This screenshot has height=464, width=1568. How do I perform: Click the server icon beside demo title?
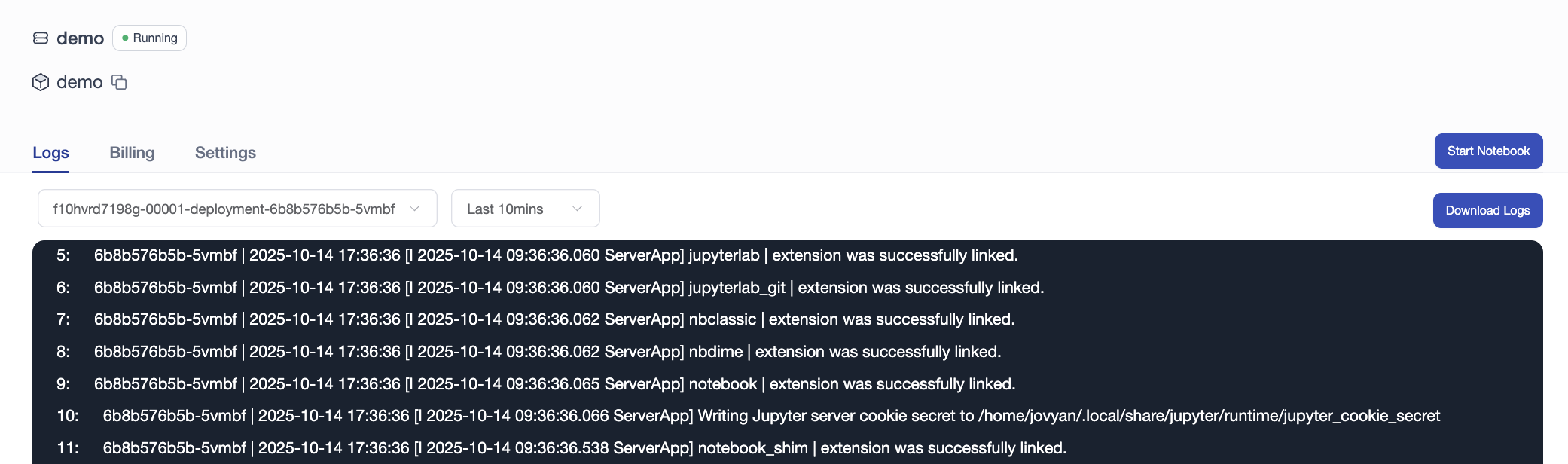pyautogui.click(x=41, y=38)
